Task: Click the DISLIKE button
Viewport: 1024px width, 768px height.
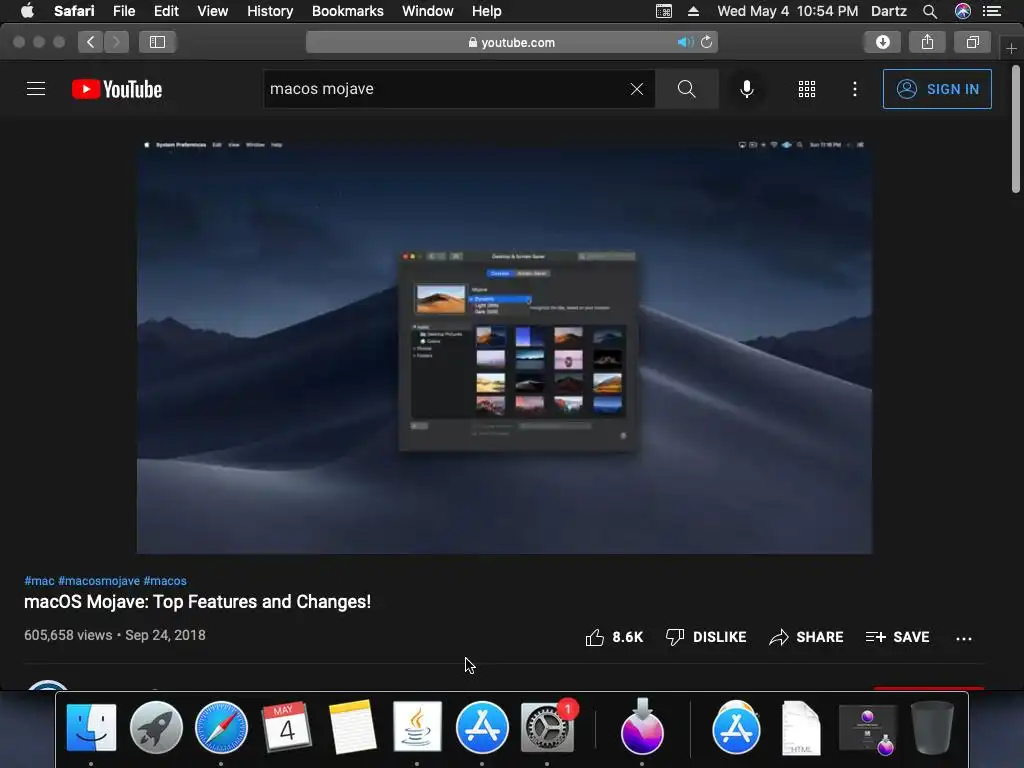Action: (705, 637)
